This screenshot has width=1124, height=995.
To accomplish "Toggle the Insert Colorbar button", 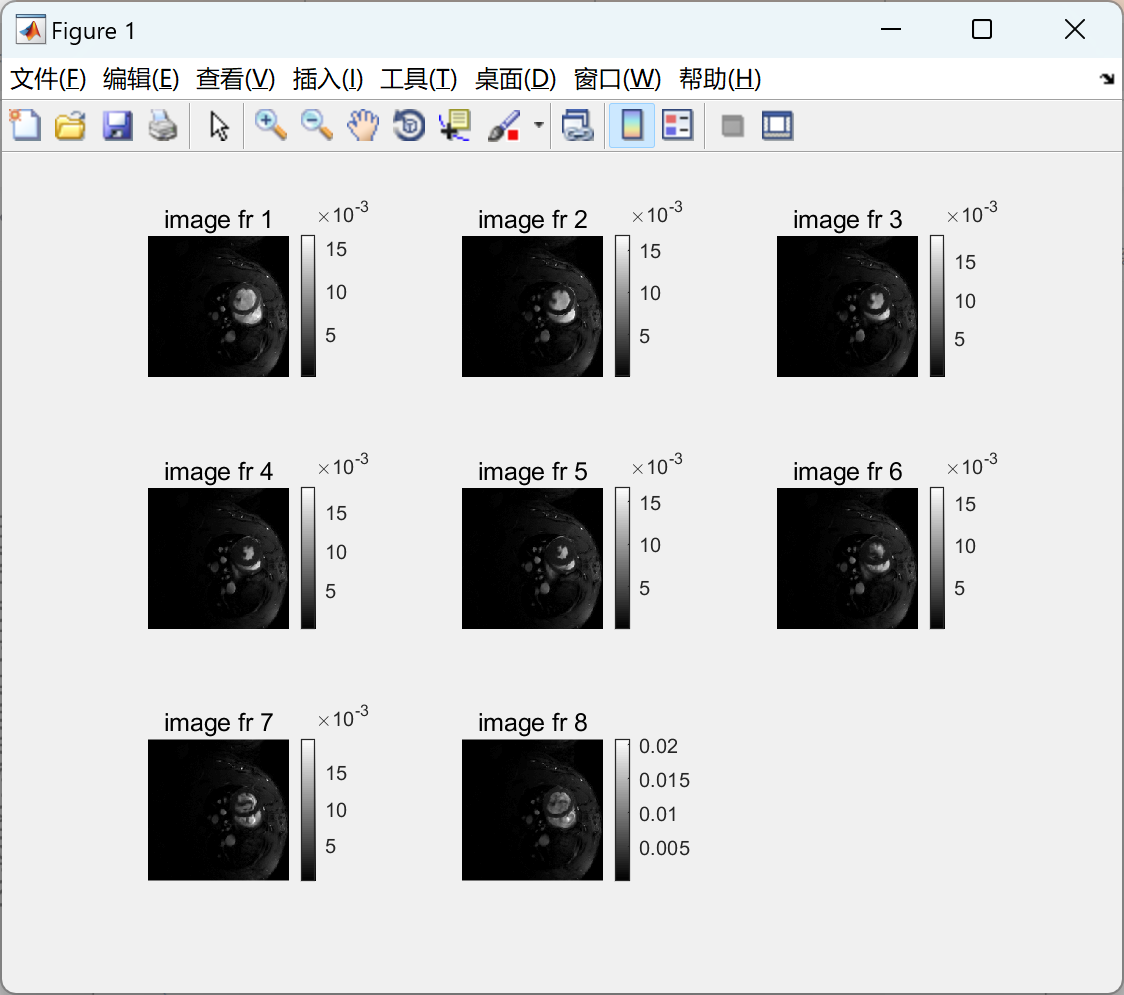I will [x=632, y=125].
